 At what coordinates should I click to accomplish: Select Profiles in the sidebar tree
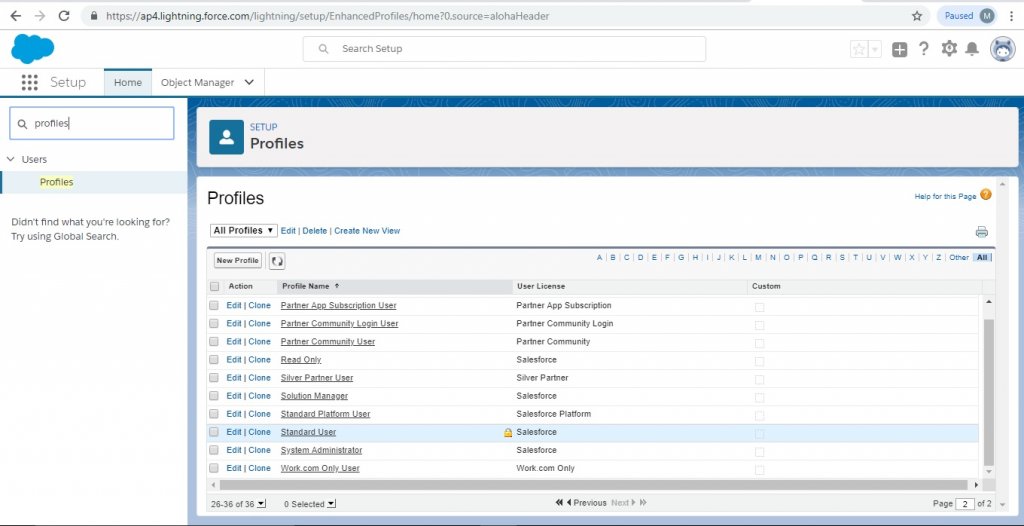point(56,182)
